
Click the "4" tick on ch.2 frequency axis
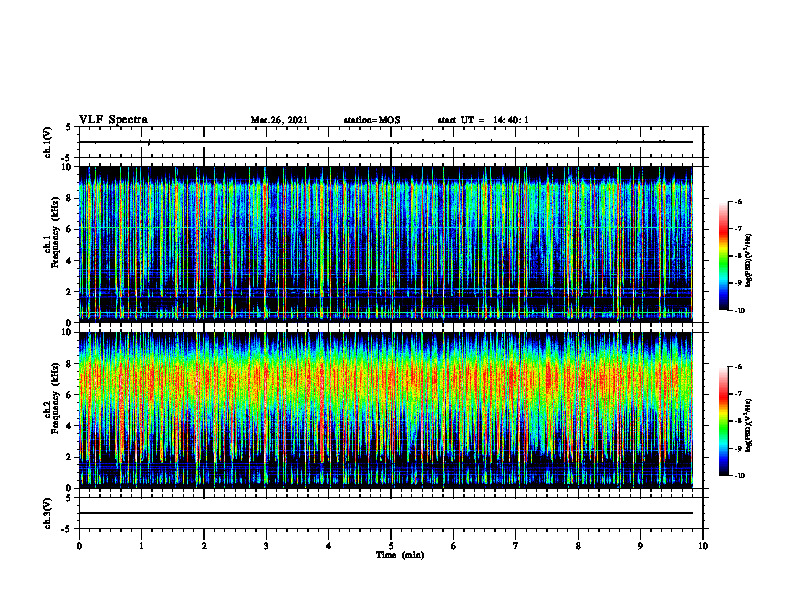click(x=70, y=426)
